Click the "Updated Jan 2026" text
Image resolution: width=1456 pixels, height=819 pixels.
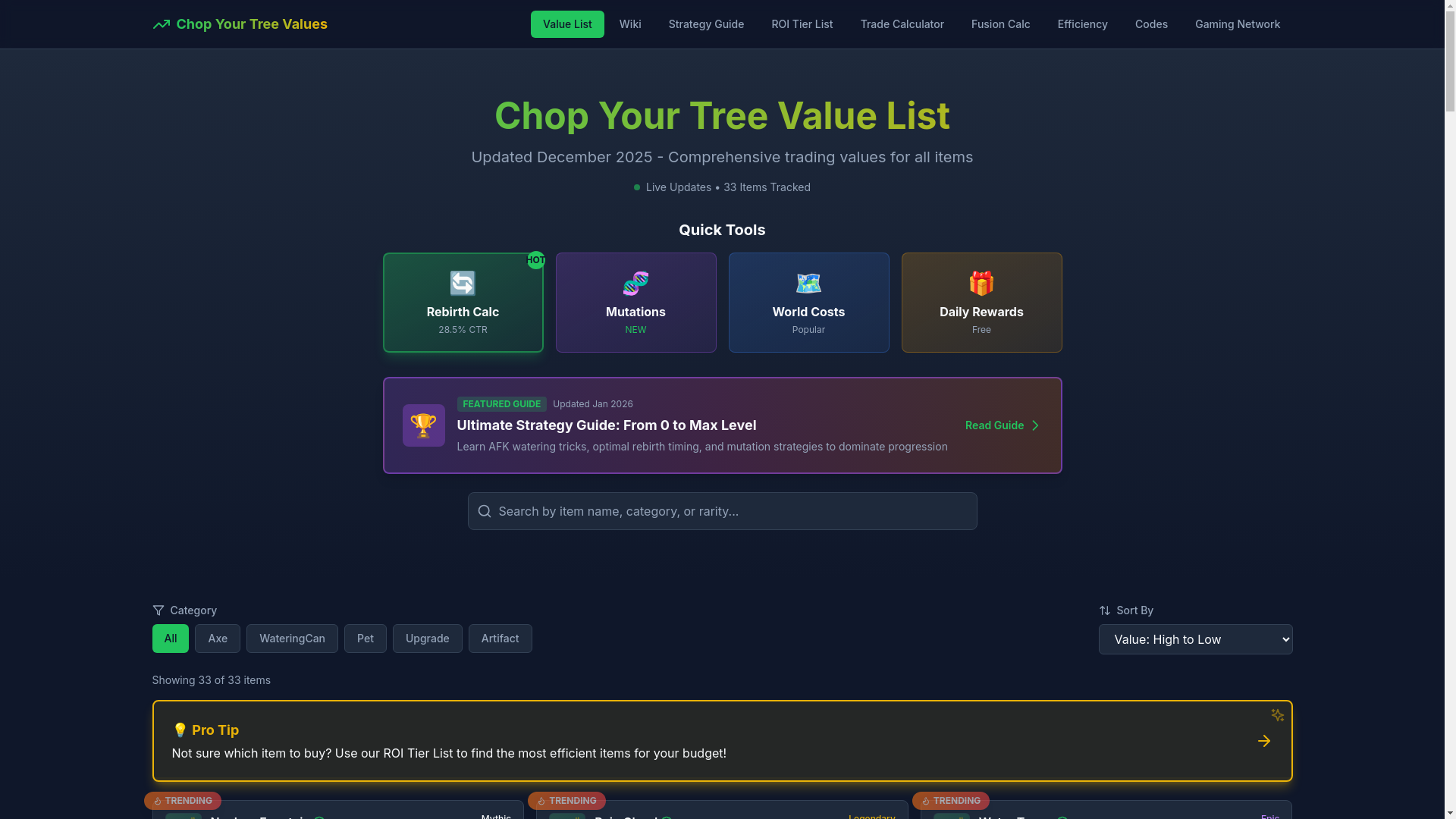(593, 404)
